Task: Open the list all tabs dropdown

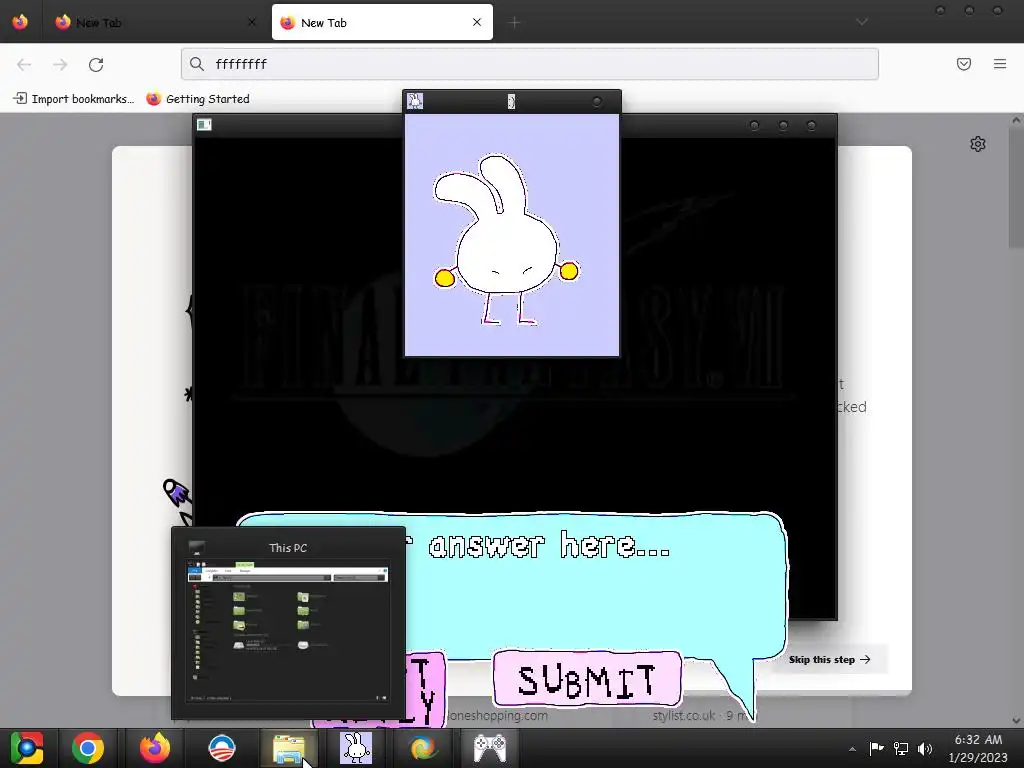Action: point(862,22)
